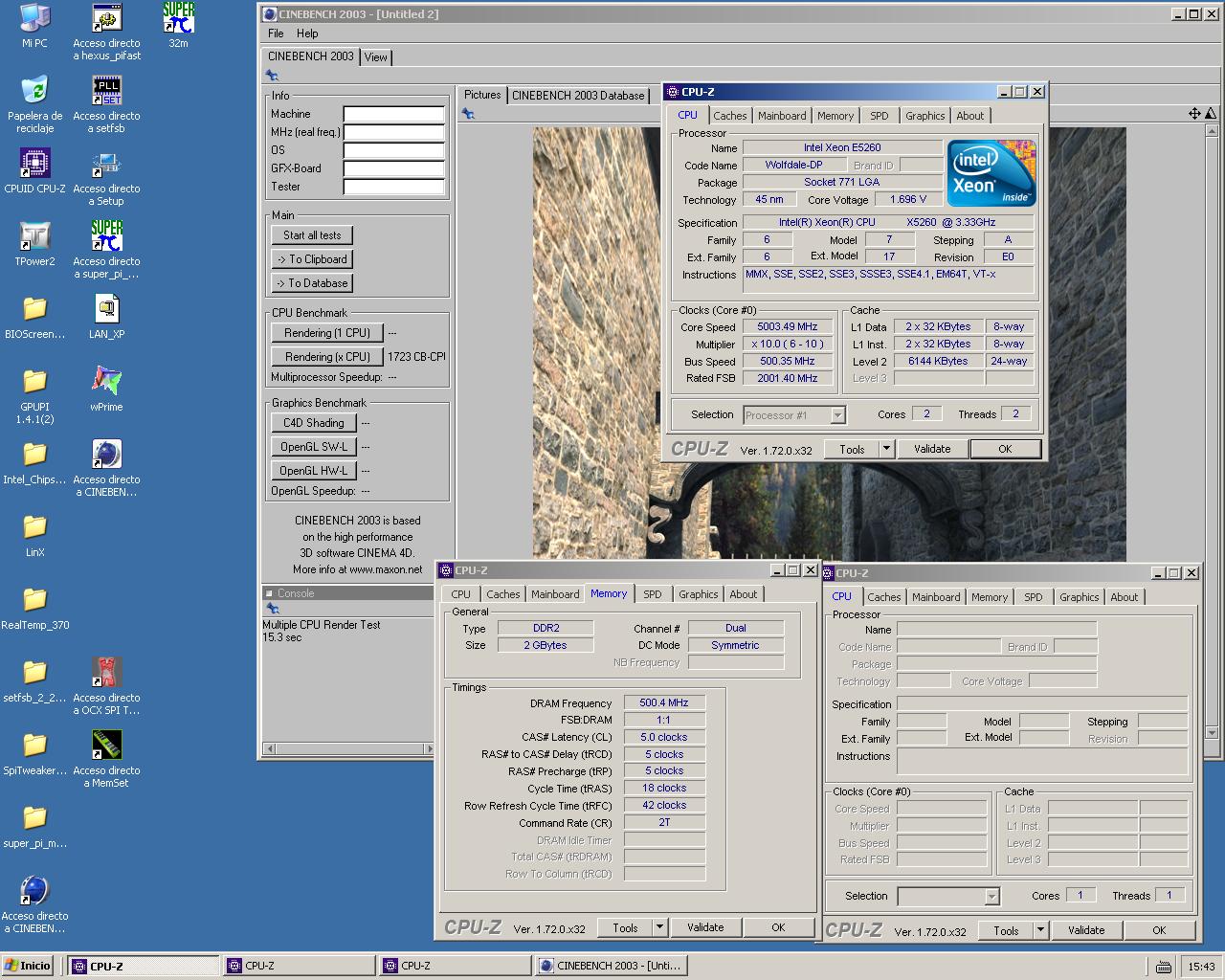
Task: Open the hexus_pifast shortcut icon
Action: 106,18
